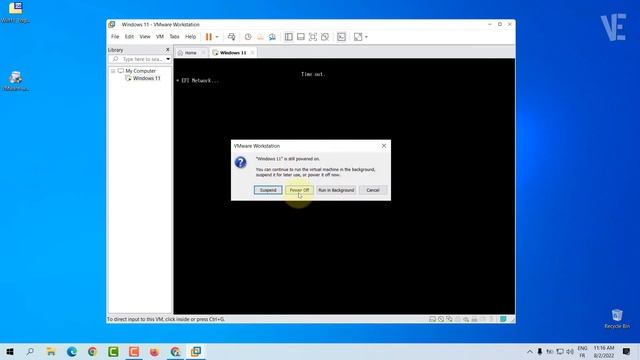
Task: Click the orange Camtasia recorder taskbar icon
Action: [x=134, y=351]
